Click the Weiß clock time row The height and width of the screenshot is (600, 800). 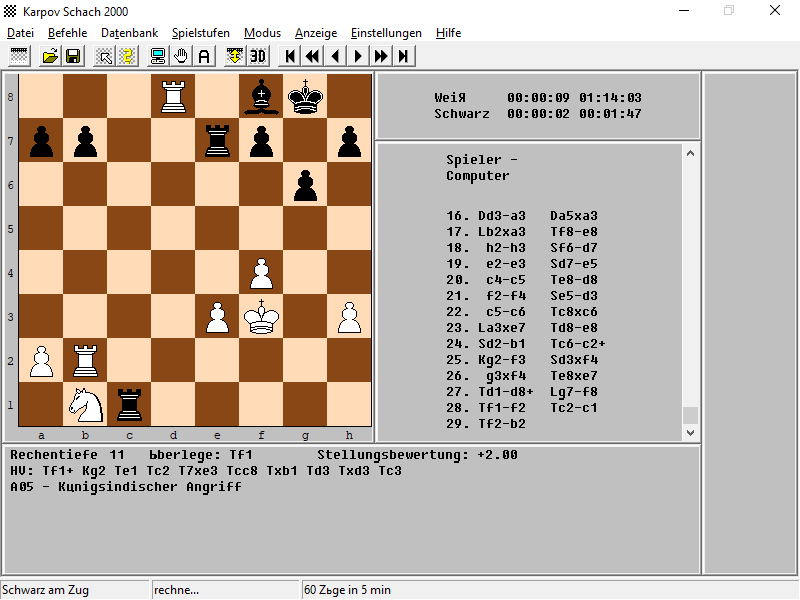538,97
